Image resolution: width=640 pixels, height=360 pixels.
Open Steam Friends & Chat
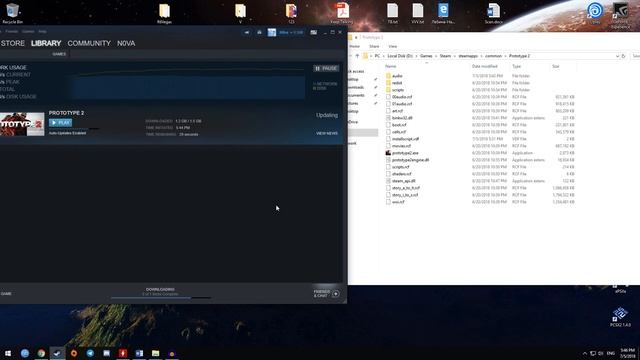[x=326, y=293]
